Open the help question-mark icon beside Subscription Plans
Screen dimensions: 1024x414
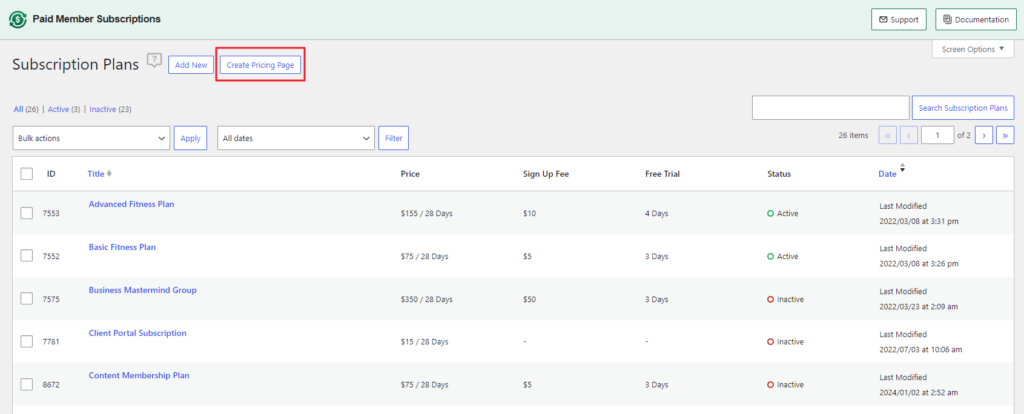154,61
